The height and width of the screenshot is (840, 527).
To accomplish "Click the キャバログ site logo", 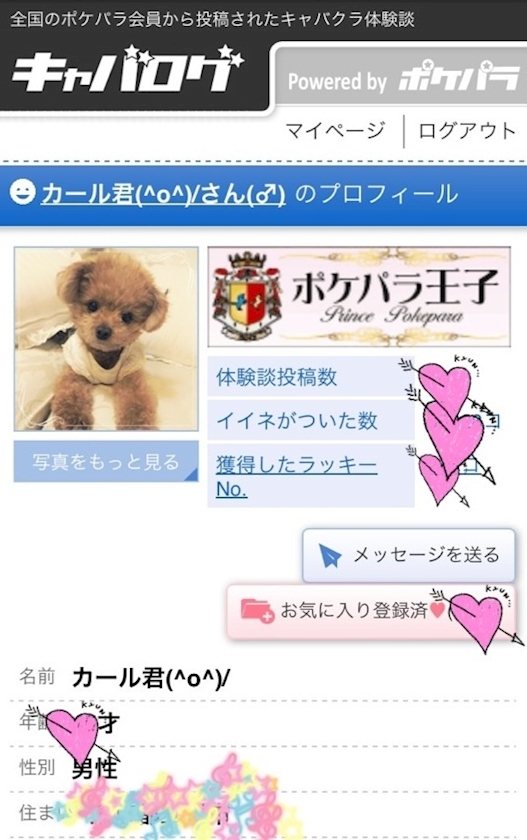I will (x=127, y=70).
